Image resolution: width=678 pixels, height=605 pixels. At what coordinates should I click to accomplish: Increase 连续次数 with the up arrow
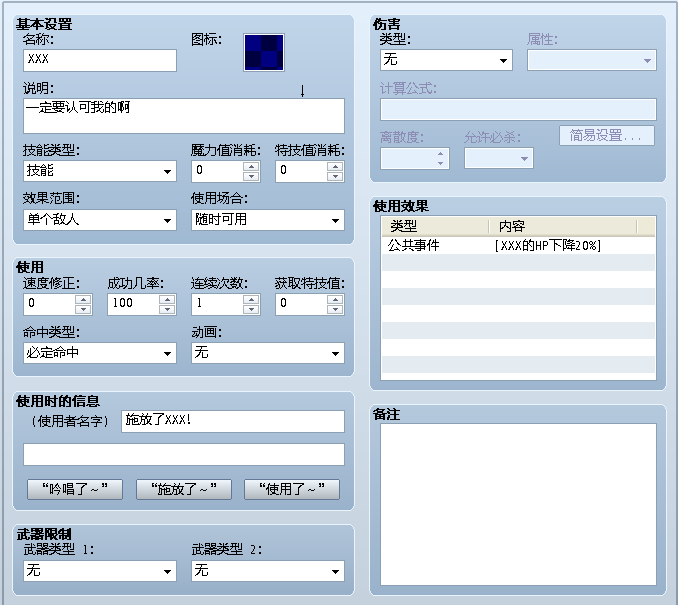(x=251, y=299)
